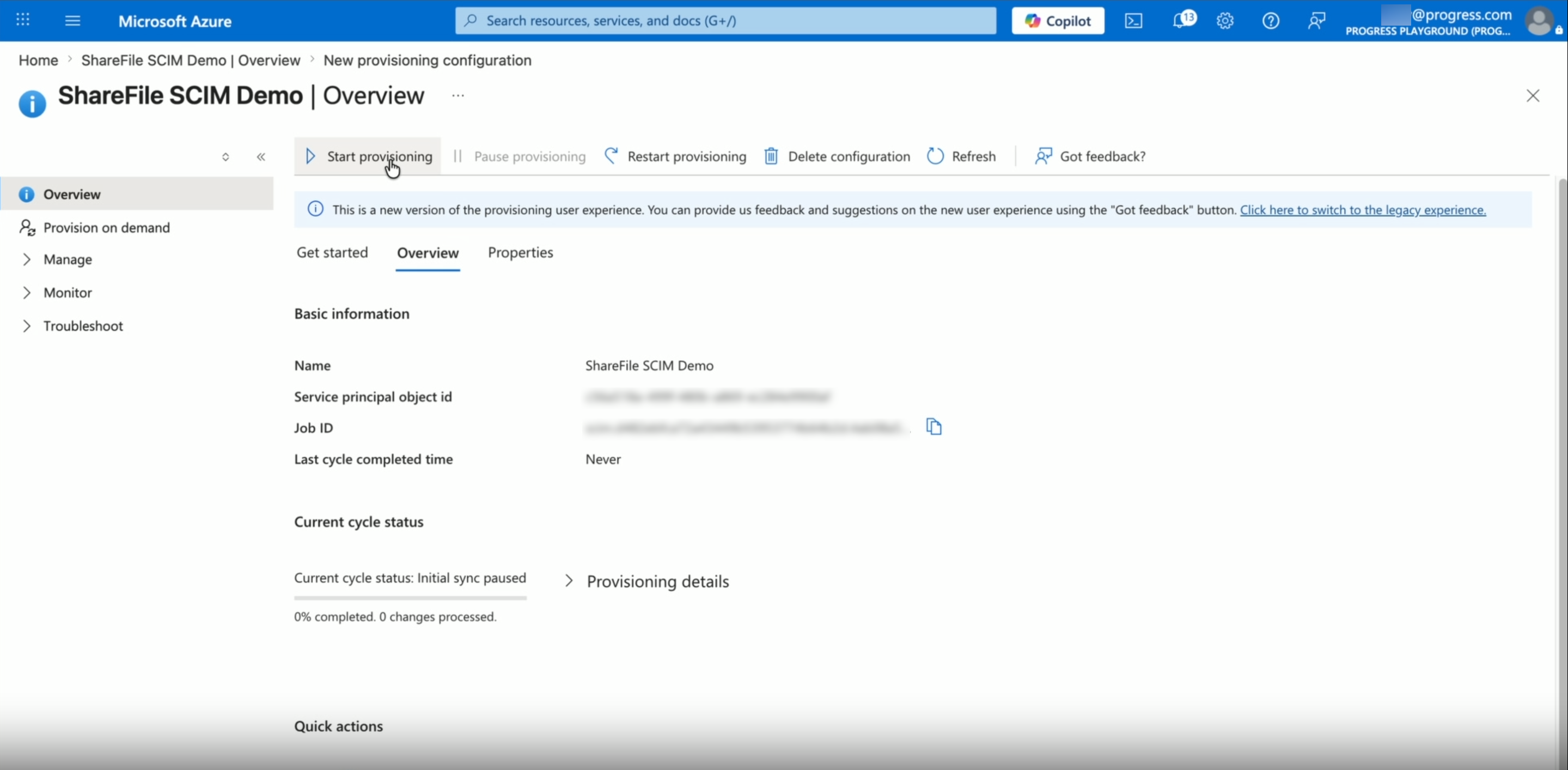Focus the Azure search resources box
Viewport: 1568px width, 770px height.
725,21
